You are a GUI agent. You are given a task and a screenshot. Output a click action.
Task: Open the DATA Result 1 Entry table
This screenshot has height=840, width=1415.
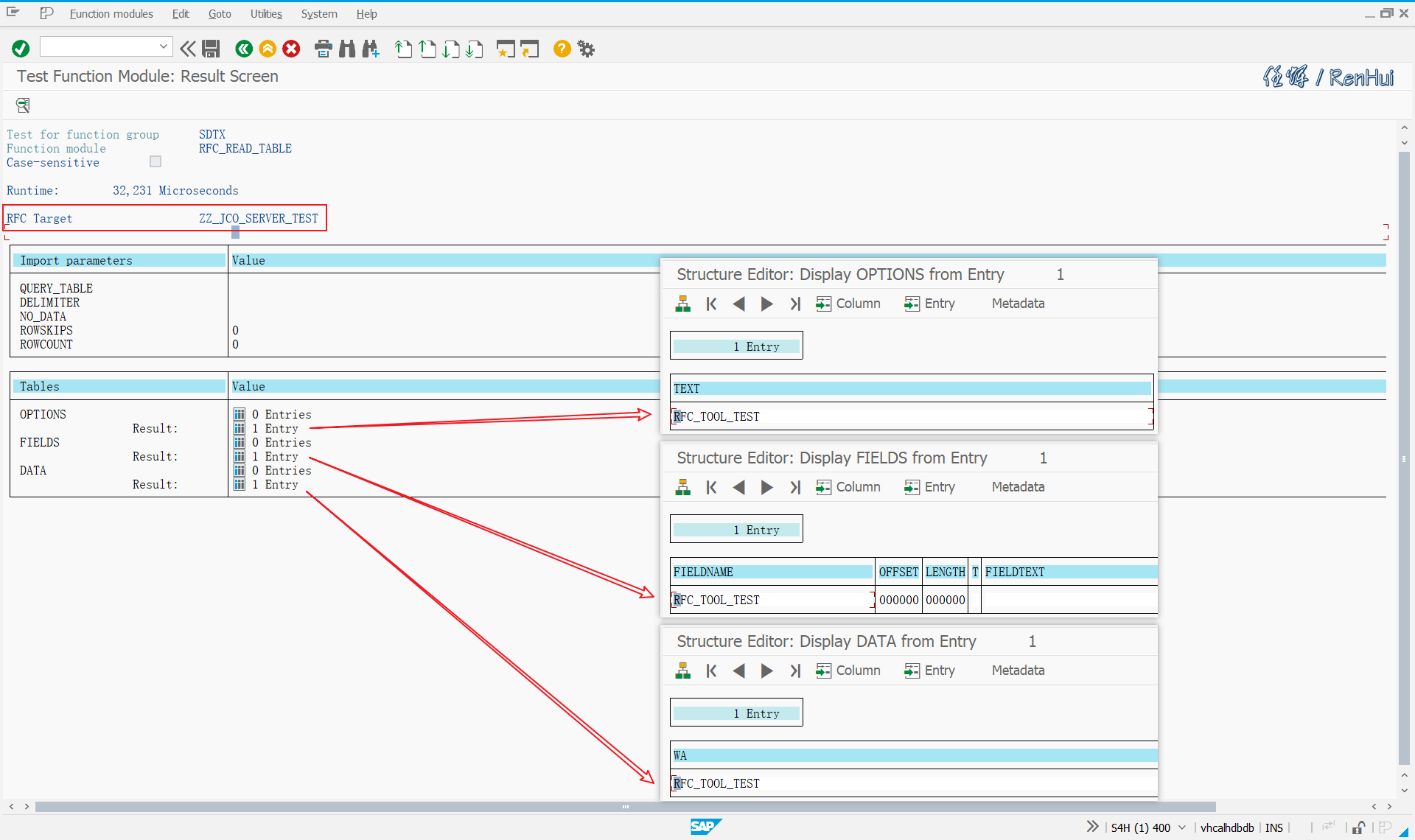[x=240, y=484]
